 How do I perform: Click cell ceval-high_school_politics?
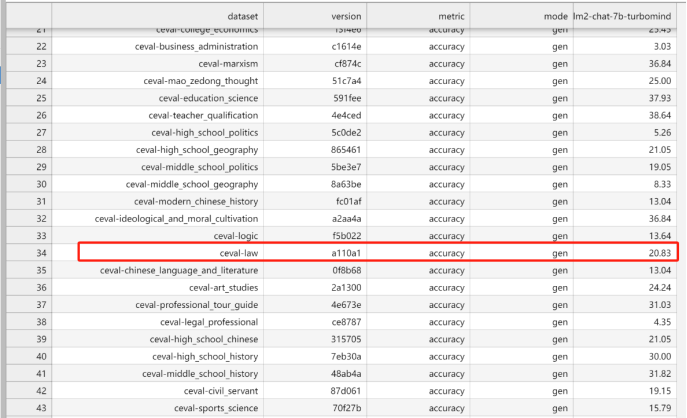(x=157, y=132)
